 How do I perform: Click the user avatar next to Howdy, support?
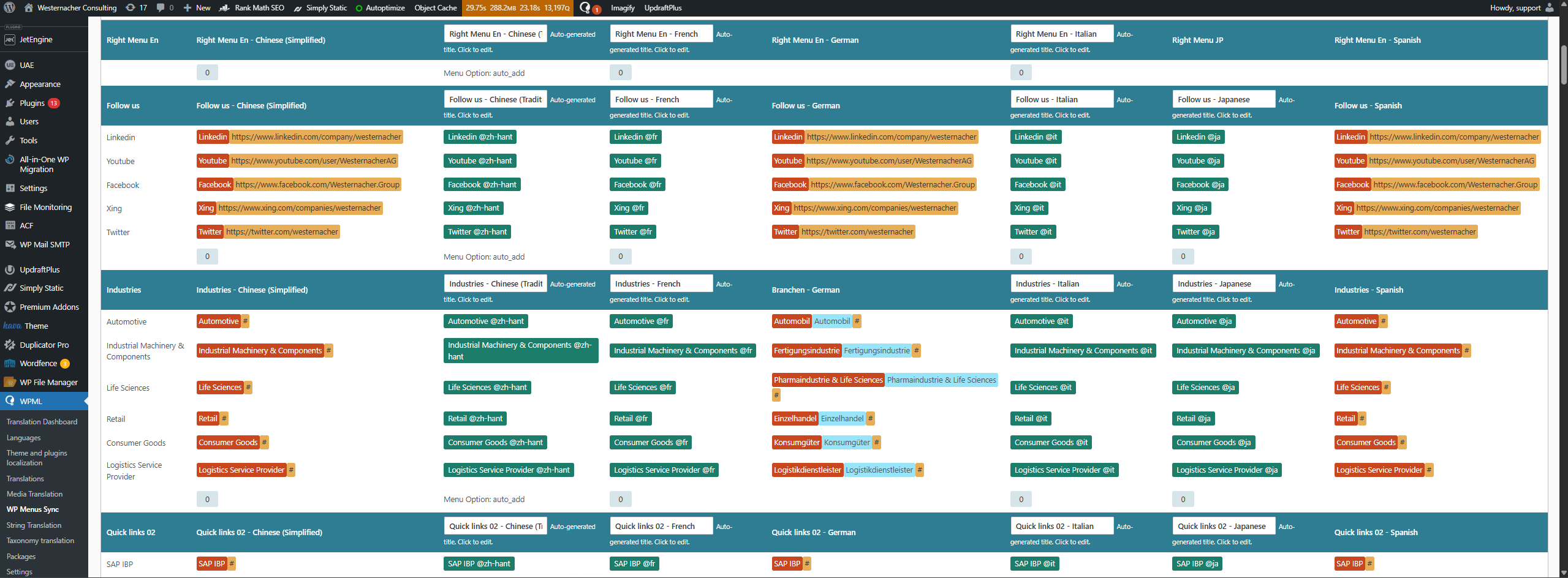[1550, 7]
